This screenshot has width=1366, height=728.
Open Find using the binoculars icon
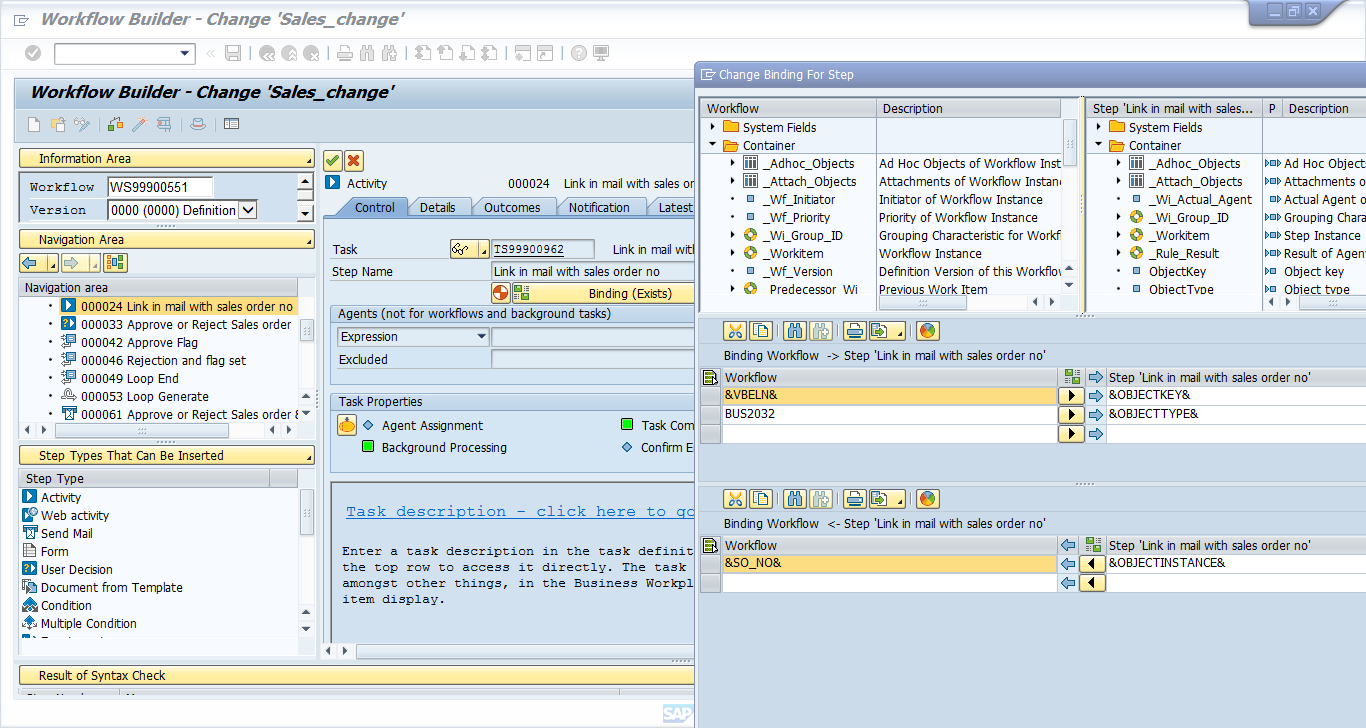(x=795, y=331)
